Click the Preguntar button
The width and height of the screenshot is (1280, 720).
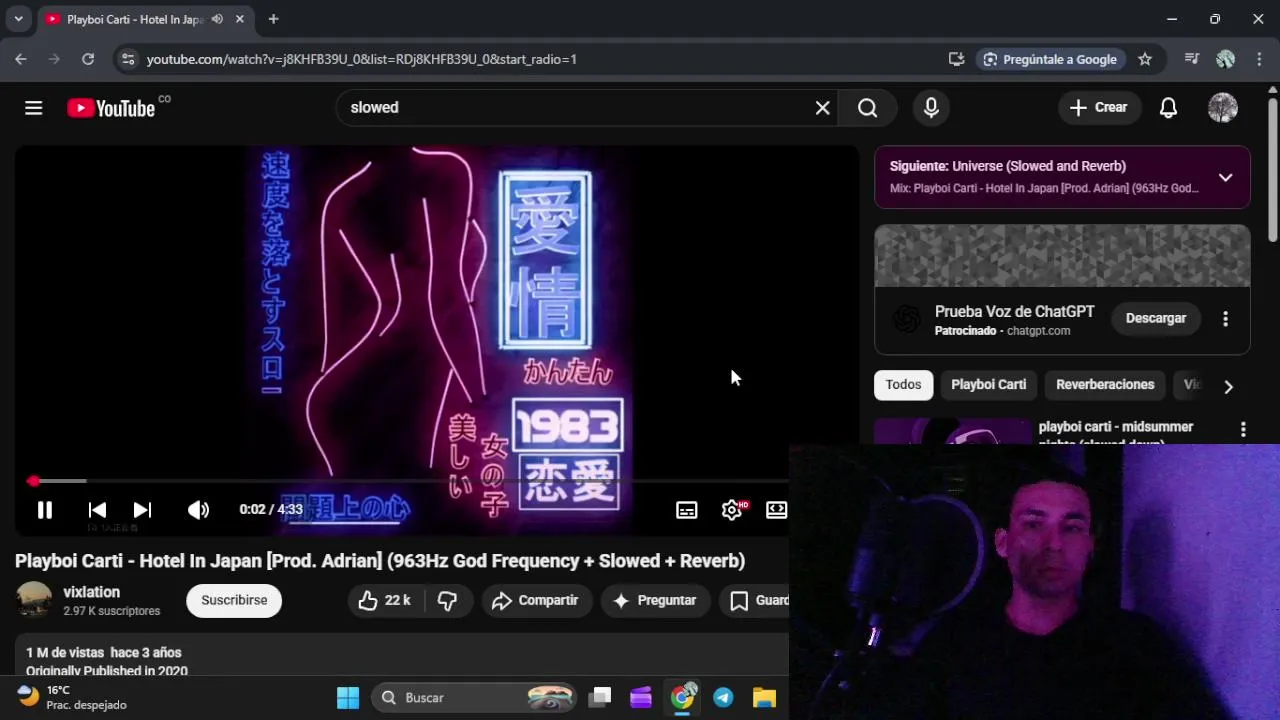coord(655,600)
